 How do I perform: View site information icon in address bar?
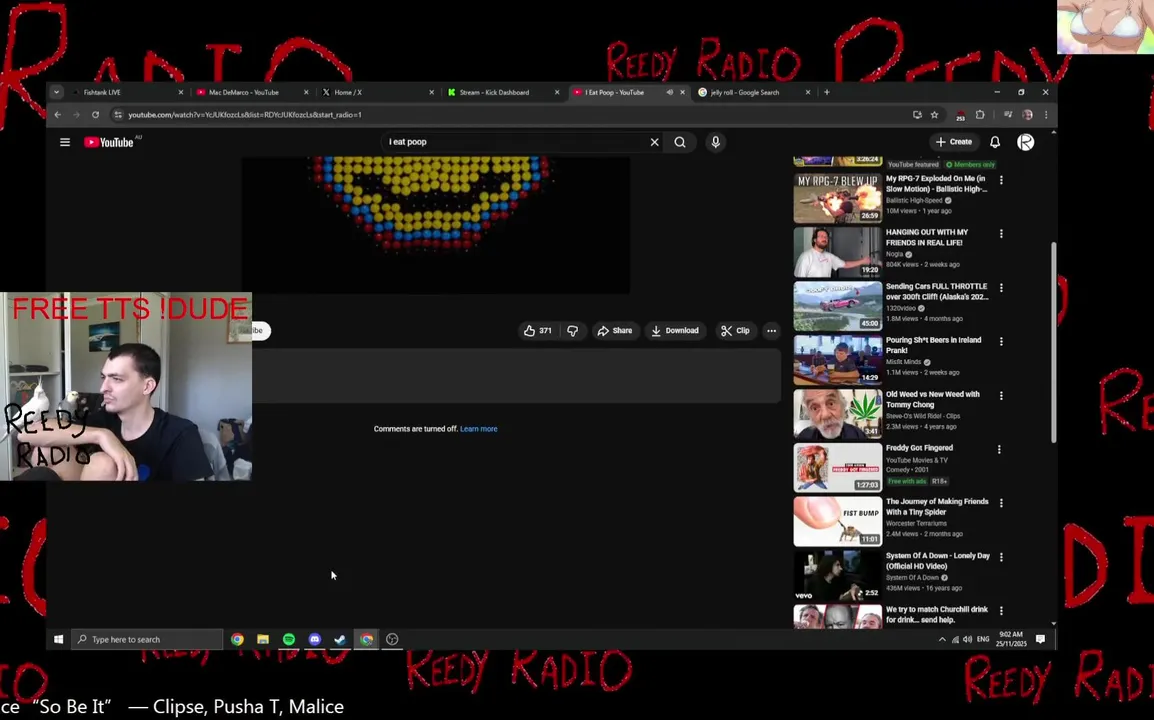118,115
